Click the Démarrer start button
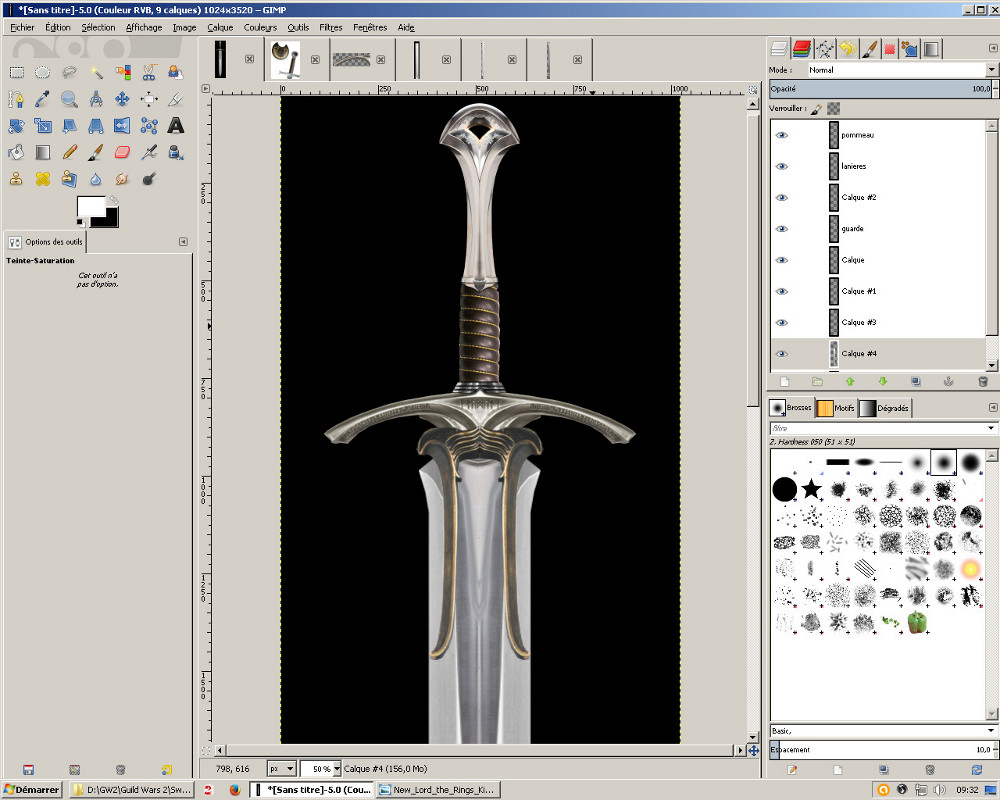 click(x=32, y=790)
